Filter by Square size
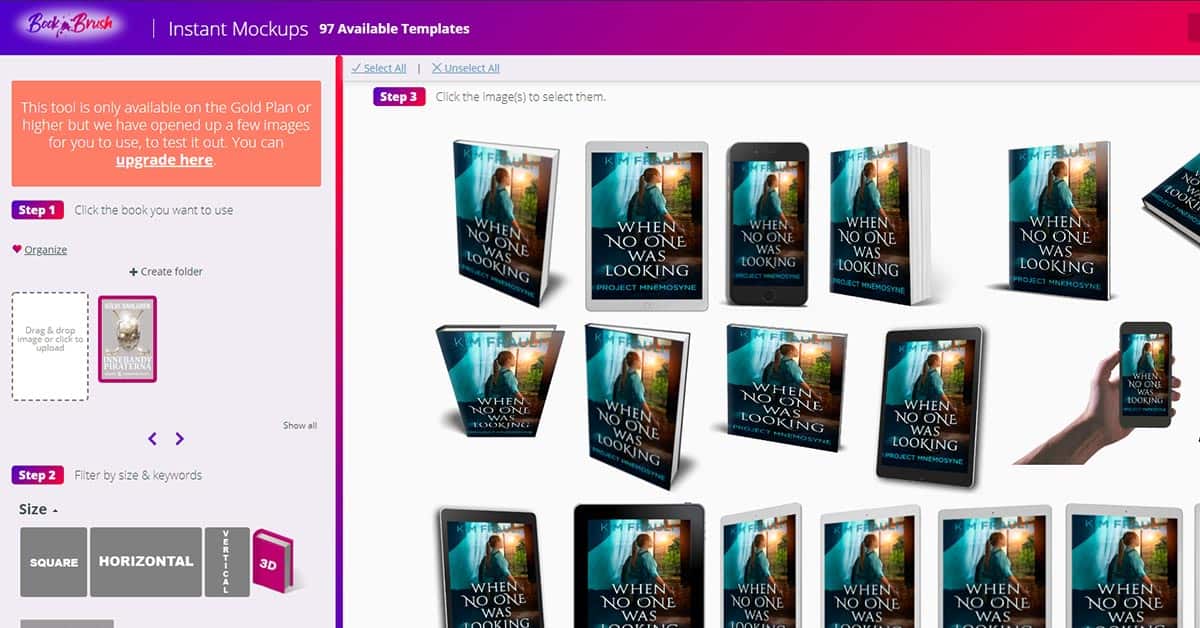Viewport: 1200px width, 628px height. (x=54, y=562)
